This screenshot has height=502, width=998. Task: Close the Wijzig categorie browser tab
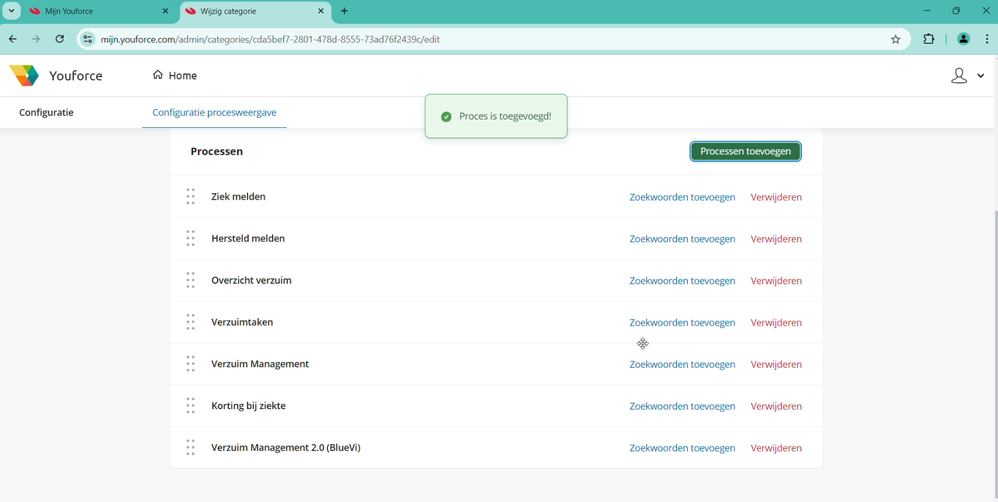pyautogui.click(x=321, y=11)
